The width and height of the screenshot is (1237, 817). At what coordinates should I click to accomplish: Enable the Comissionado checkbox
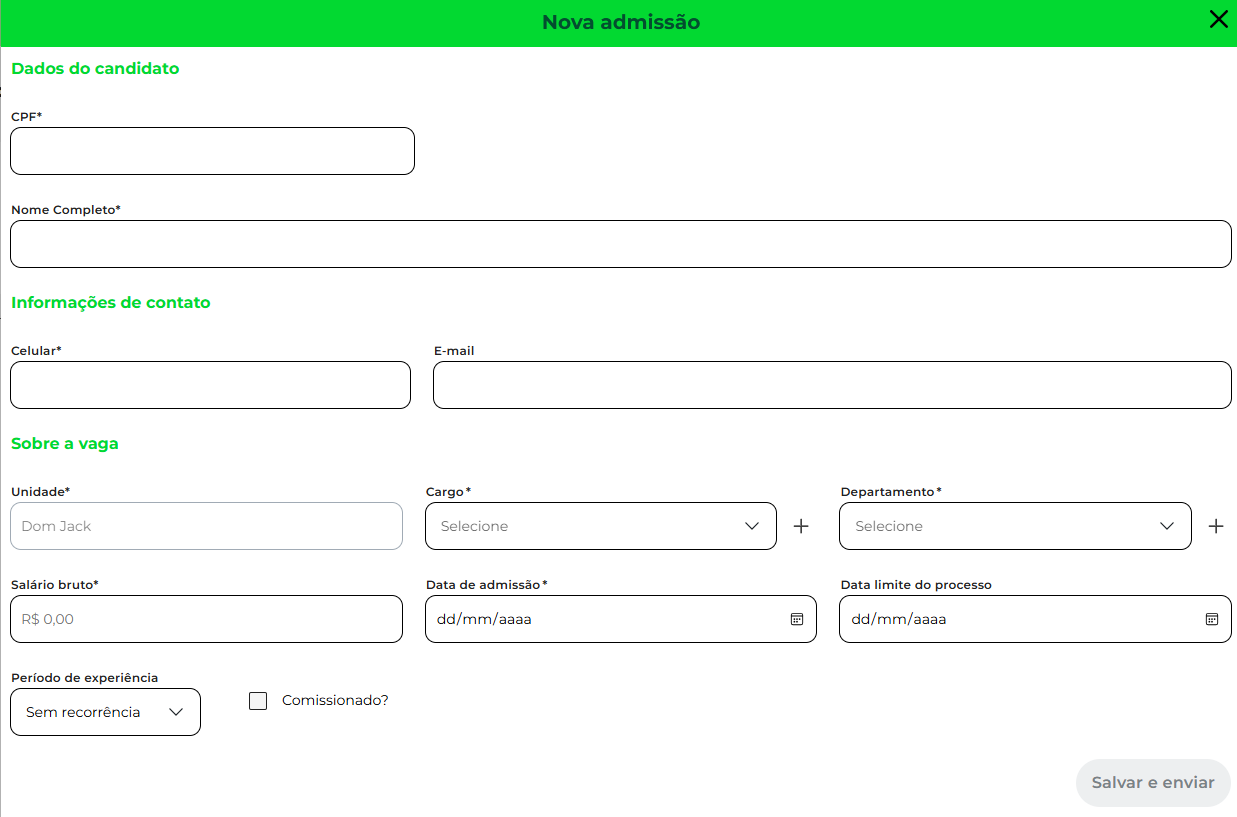coord(258,701)
